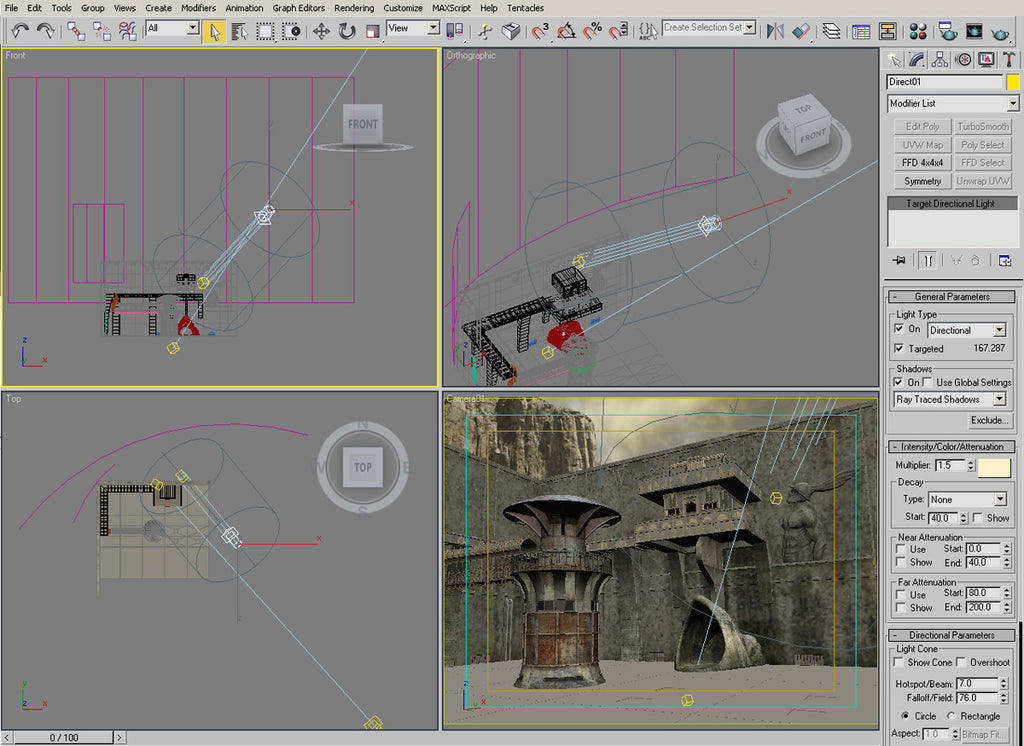Image resolution: width=1024 pixels, height=746 pixels.
Task: Click the Symmetry modifier button
Action: point(921,181)
